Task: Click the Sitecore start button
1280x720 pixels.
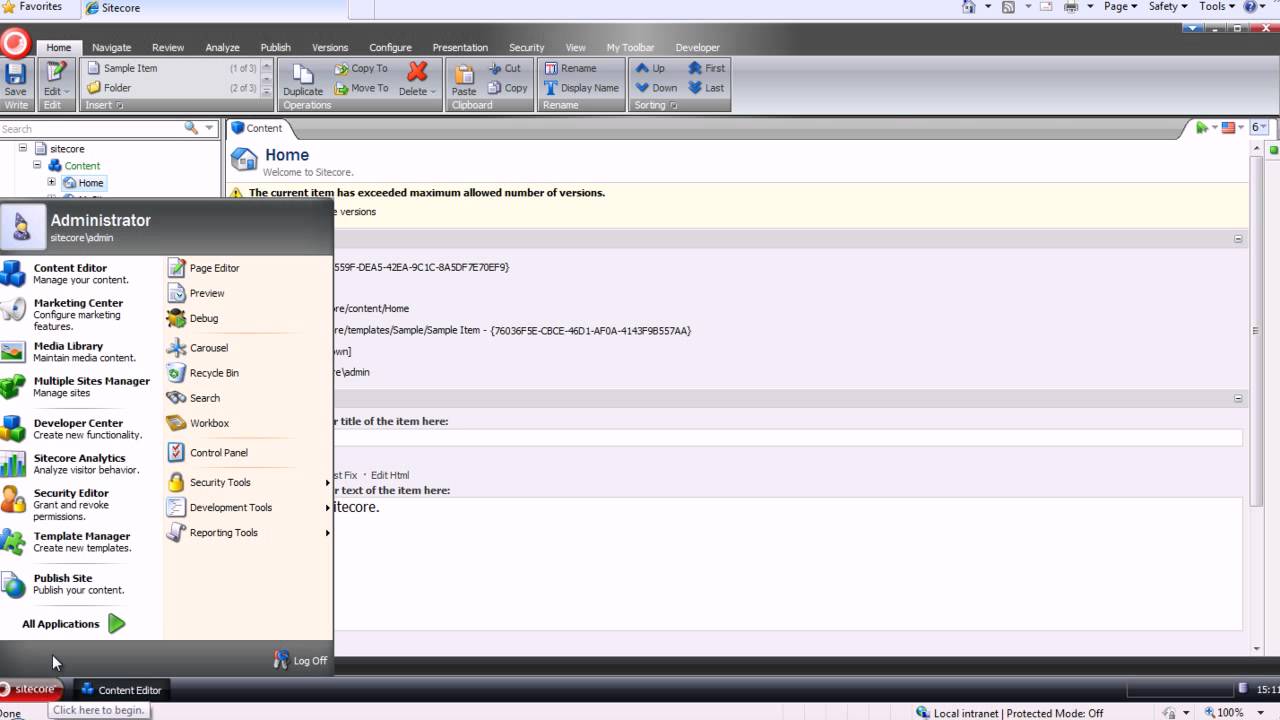Action: pyautogui.click(x=31, y=689)
